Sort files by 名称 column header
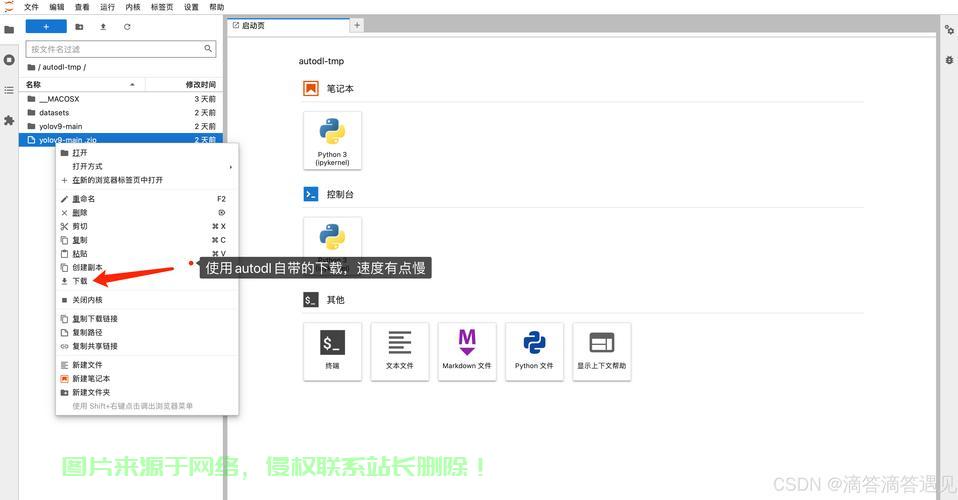Image resolution: width=958 pixels, height=500 pixels. (x=34, y=85)
